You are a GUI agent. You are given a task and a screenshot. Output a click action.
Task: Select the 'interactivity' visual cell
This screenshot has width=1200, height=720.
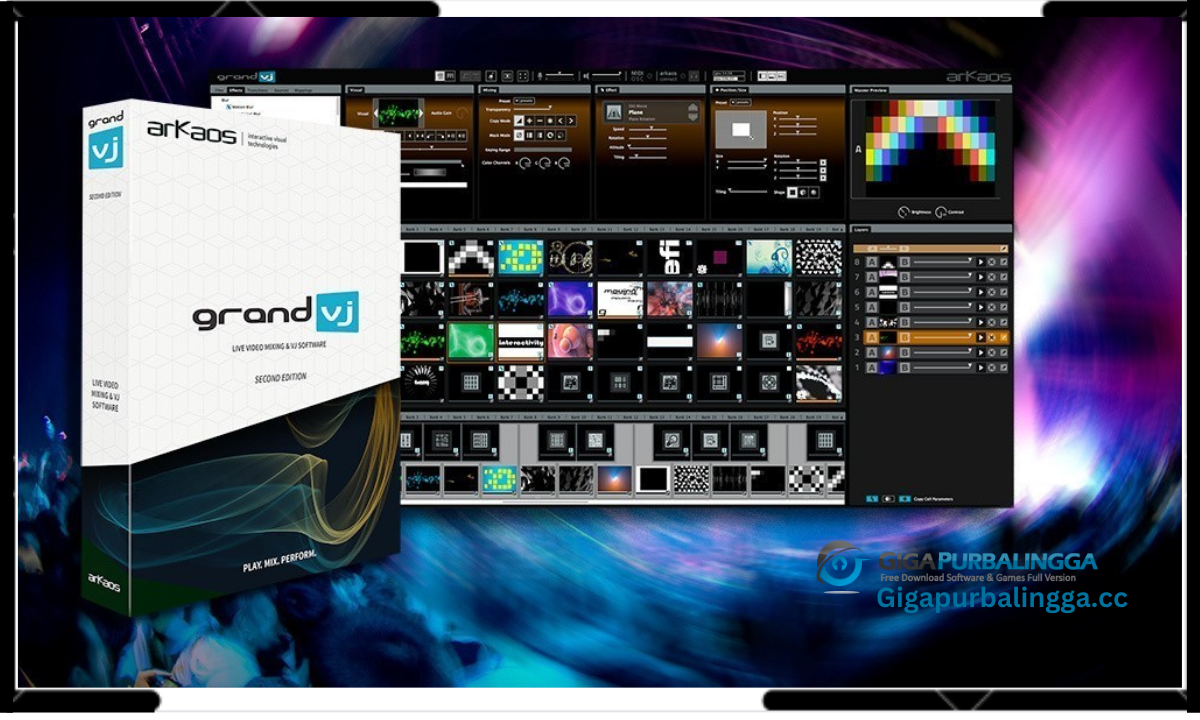tap(520, 341)
